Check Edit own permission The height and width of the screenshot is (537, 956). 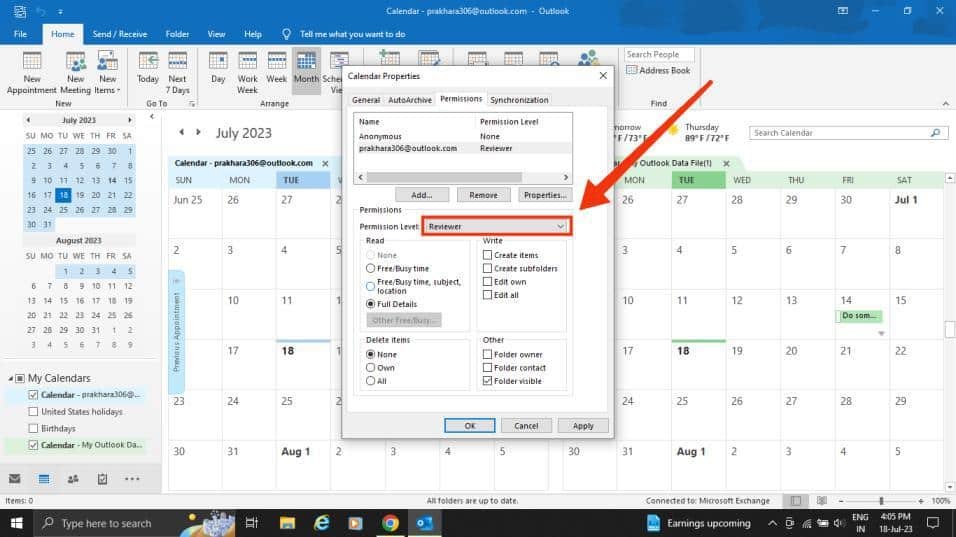[487, 282]
